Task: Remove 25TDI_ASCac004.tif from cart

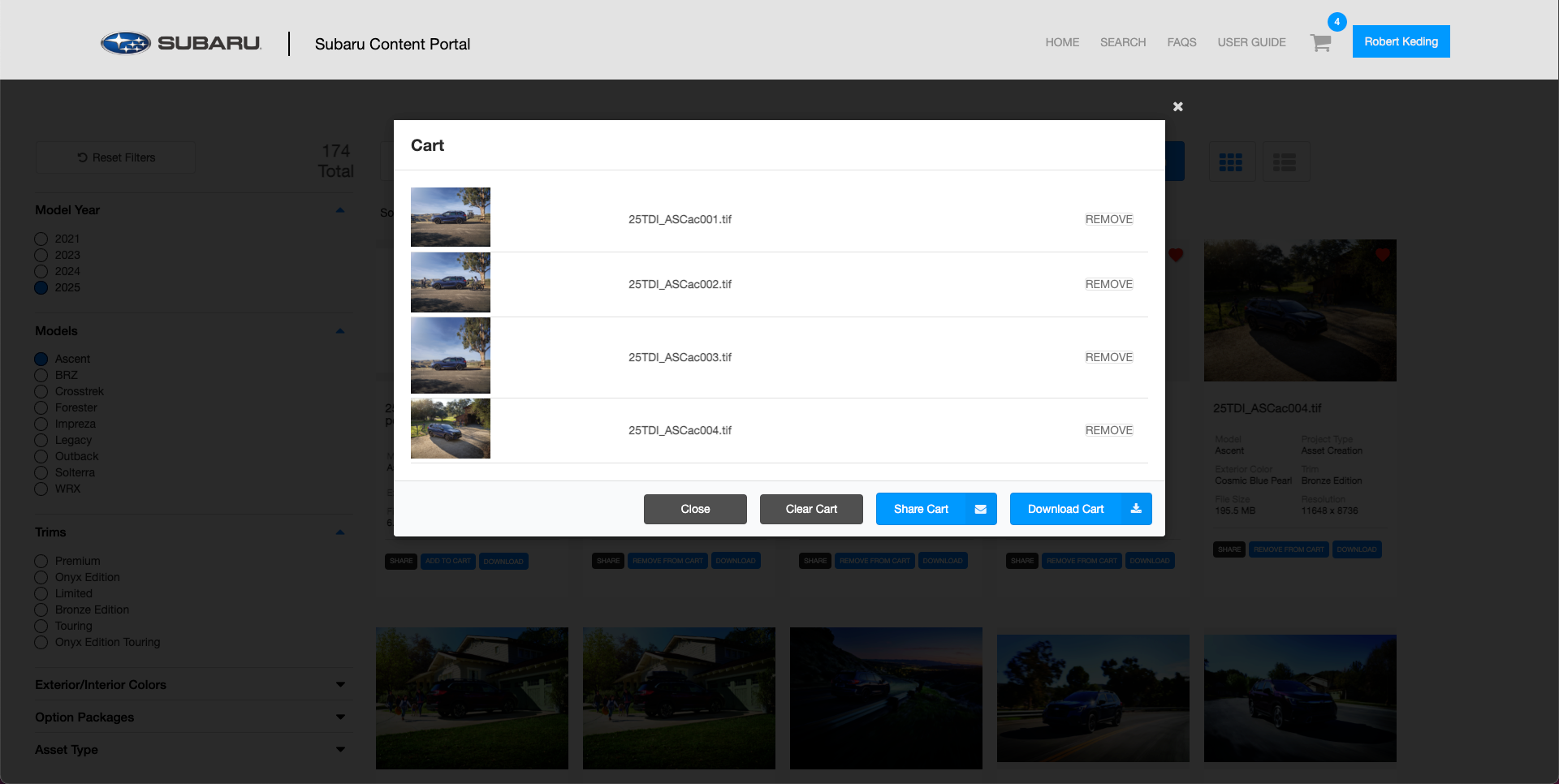Action: coord(1109,430)
